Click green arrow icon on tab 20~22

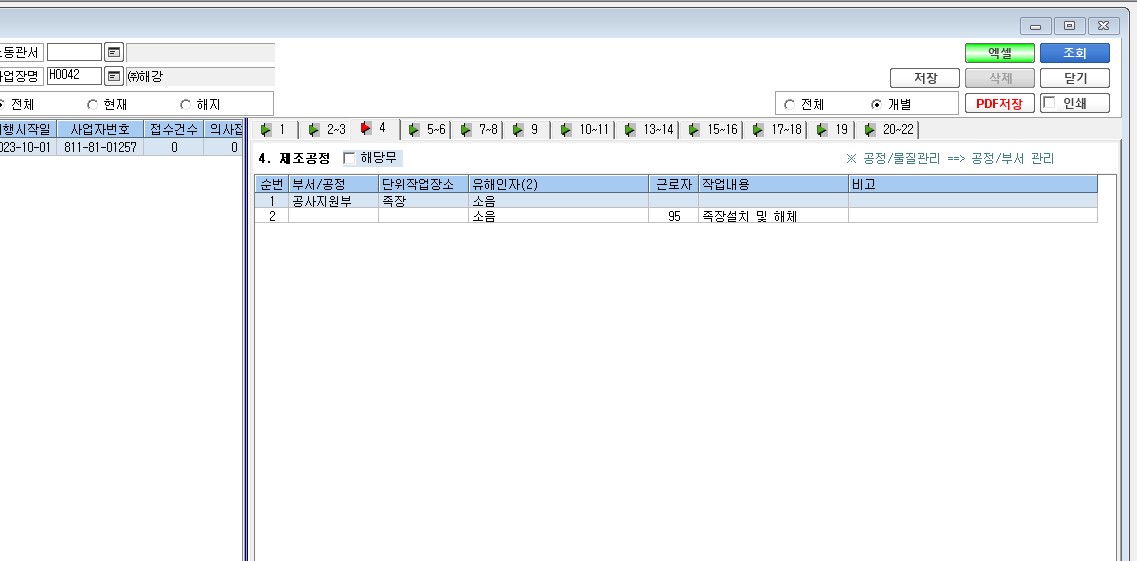(x=870, y=130)
